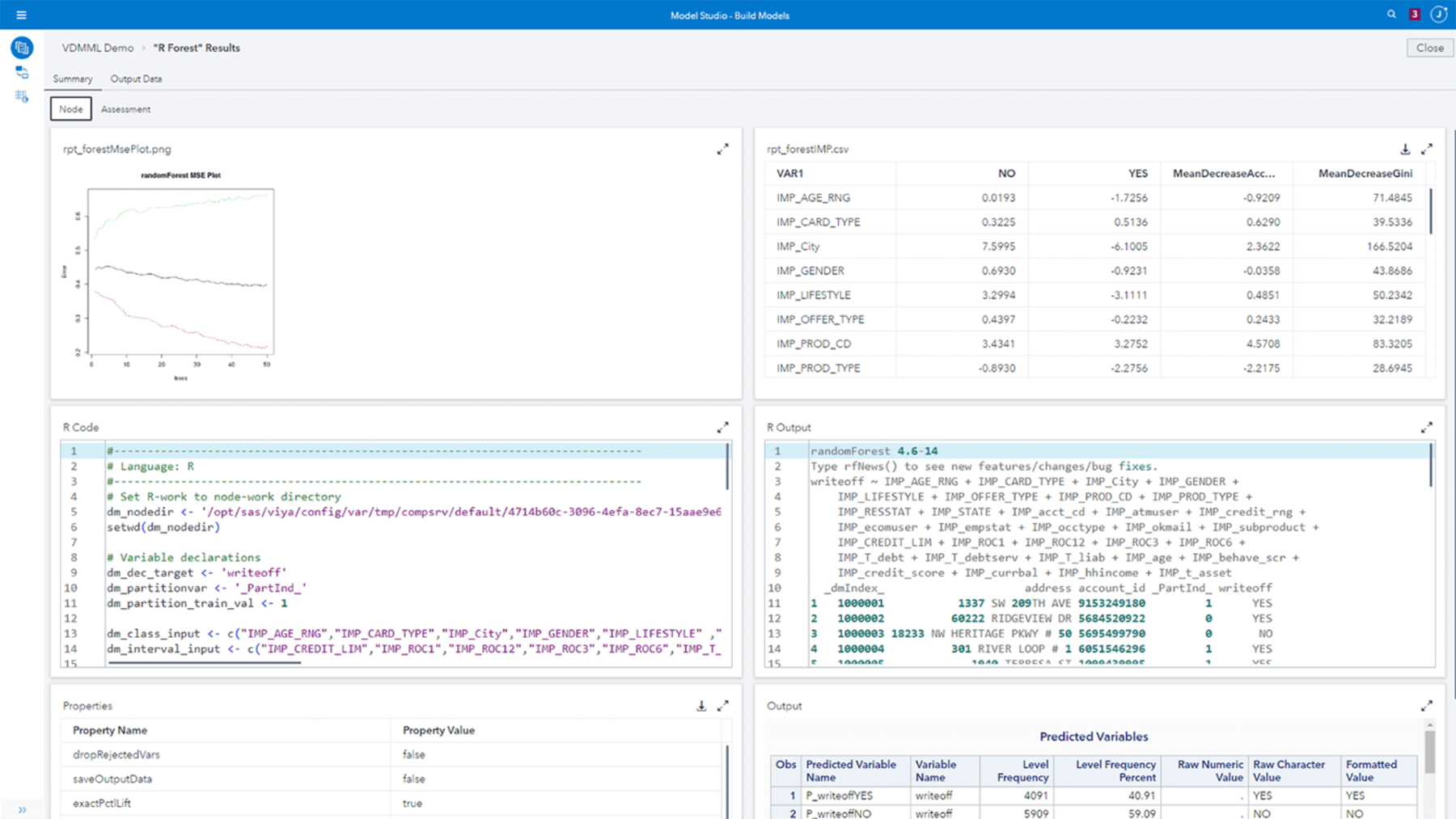Expand the R Code panel to full screen
The height and width of the screenshot is (819, 1456).
coord(724,427)
